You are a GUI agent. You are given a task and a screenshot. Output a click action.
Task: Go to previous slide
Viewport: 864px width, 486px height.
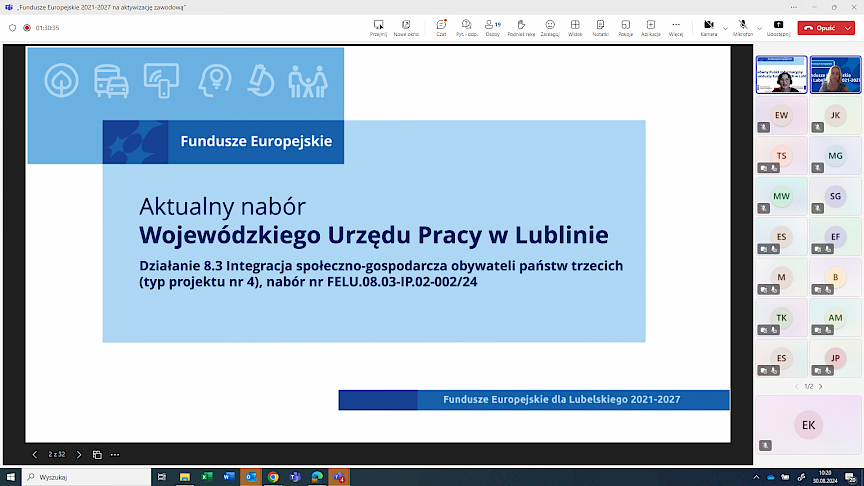coord(35,455)
